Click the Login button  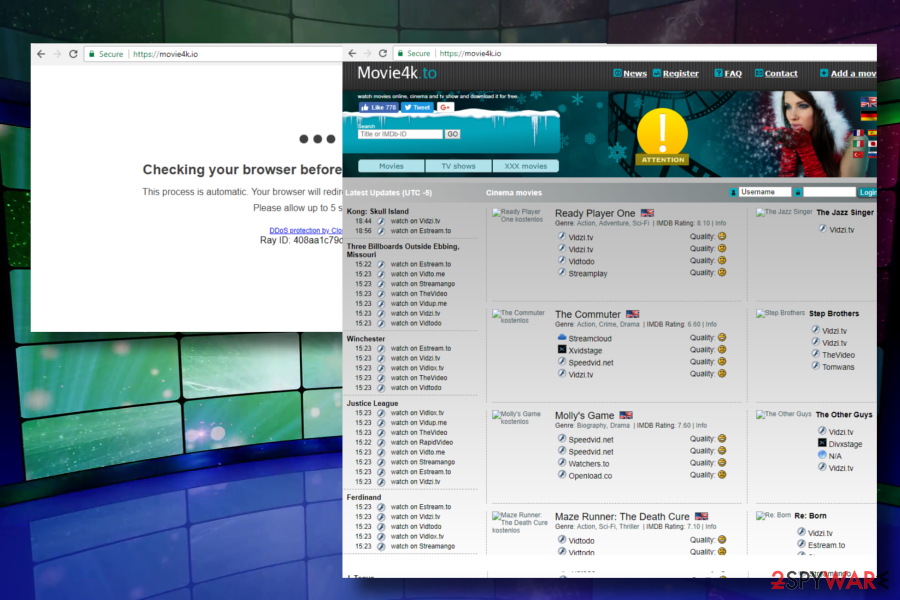[x=868, y=192]
